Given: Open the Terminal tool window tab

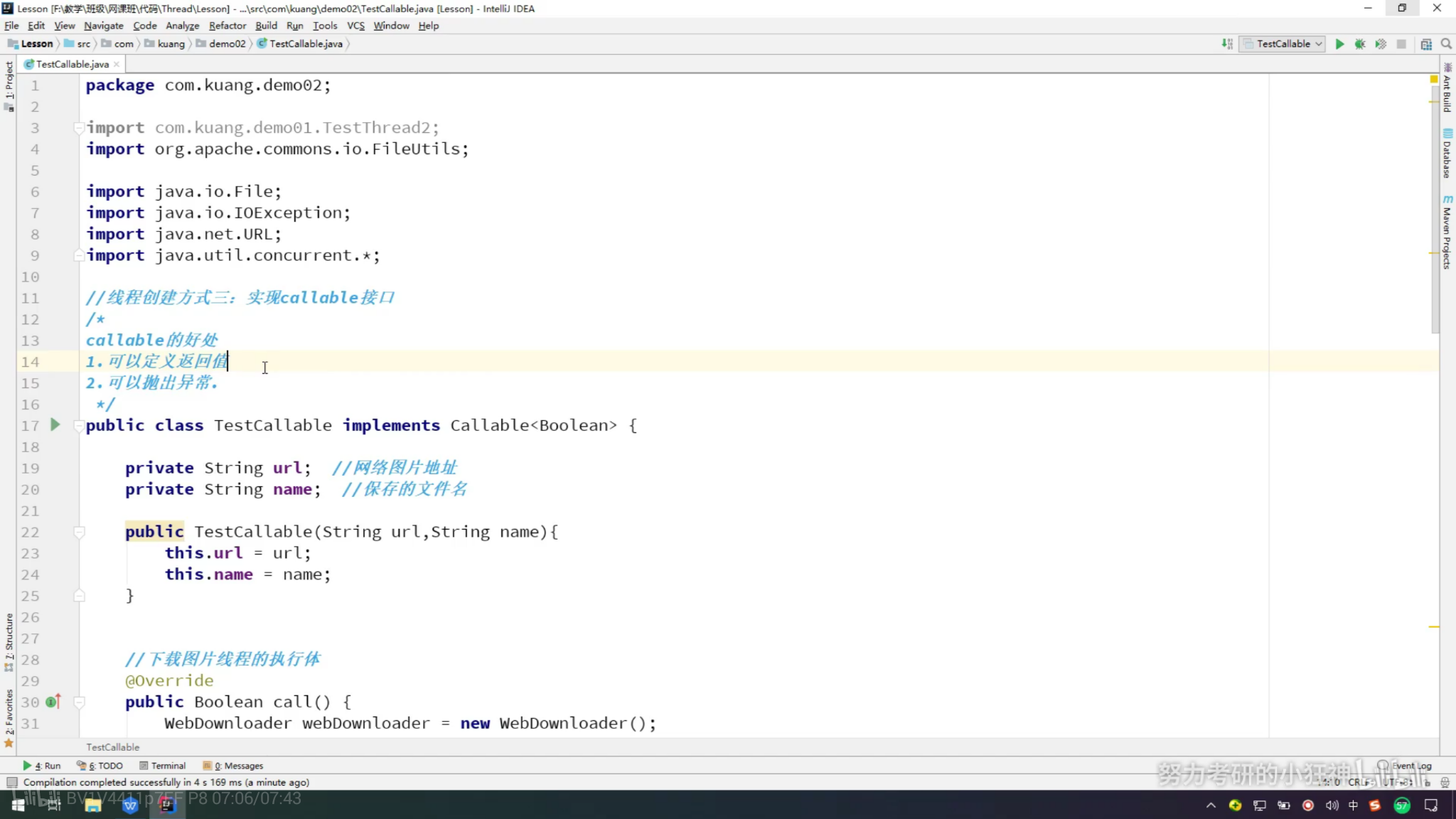Looking at the screenshot, I should [x=162, y=766].
